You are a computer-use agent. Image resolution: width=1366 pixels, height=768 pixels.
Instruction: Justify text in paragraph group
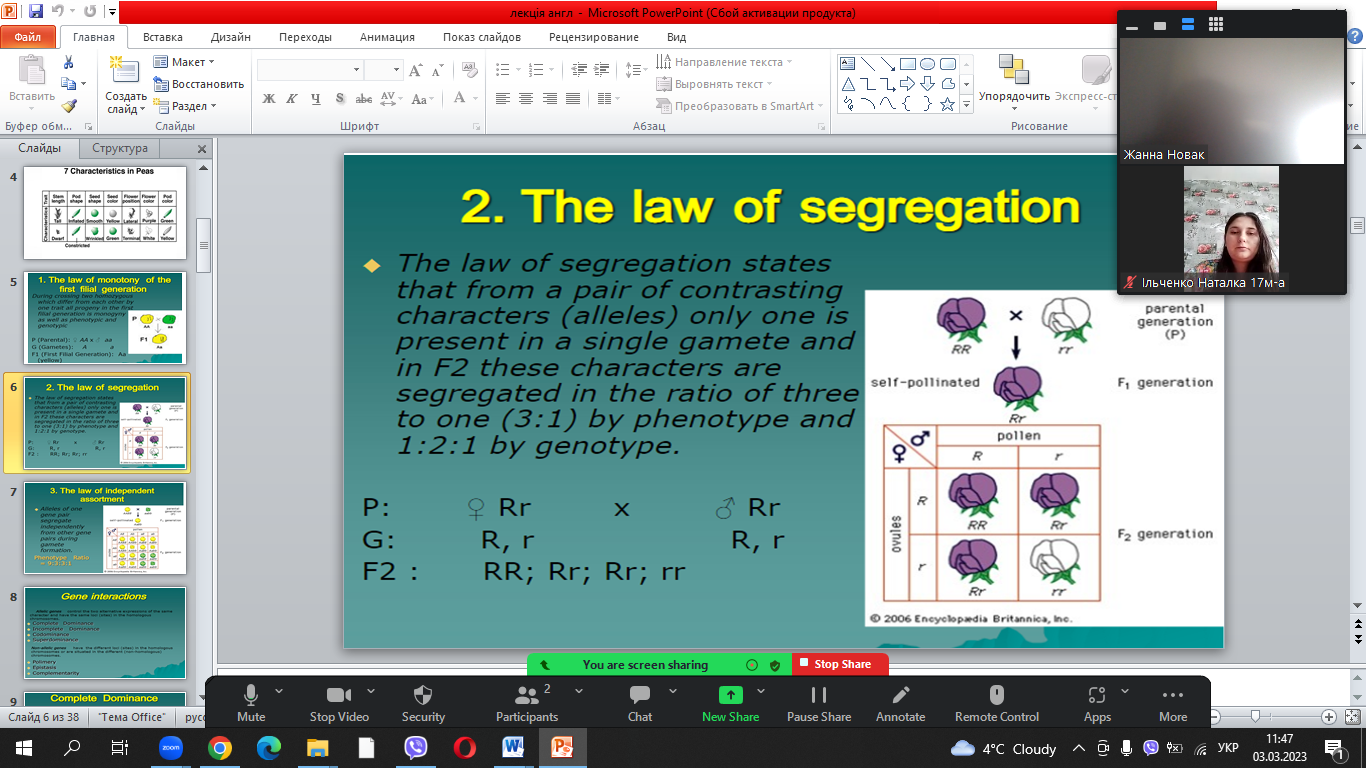tap(573, 98)
